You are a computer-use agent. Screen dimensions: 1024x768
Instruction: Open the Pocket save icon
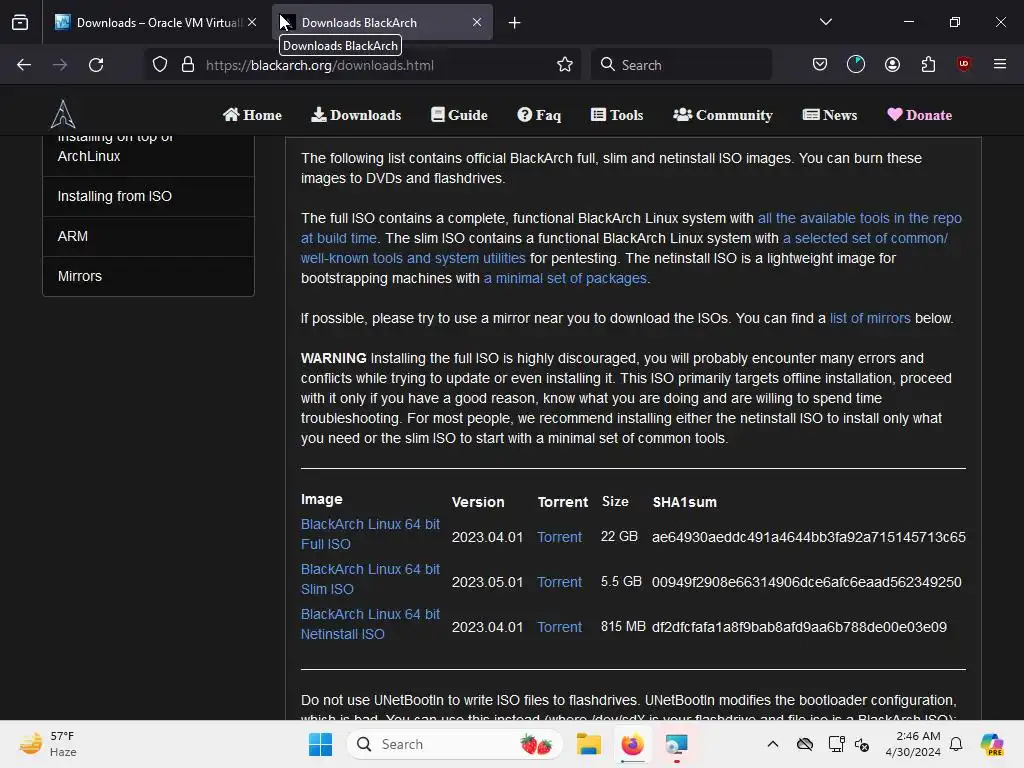[820, 65]
